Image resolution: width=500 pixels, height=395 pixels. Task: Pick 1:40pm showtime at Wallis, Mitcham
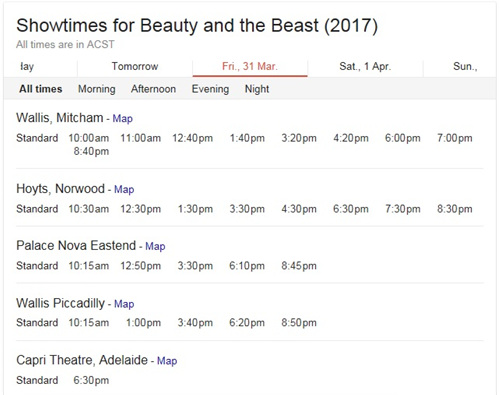(x=247, y=138)
